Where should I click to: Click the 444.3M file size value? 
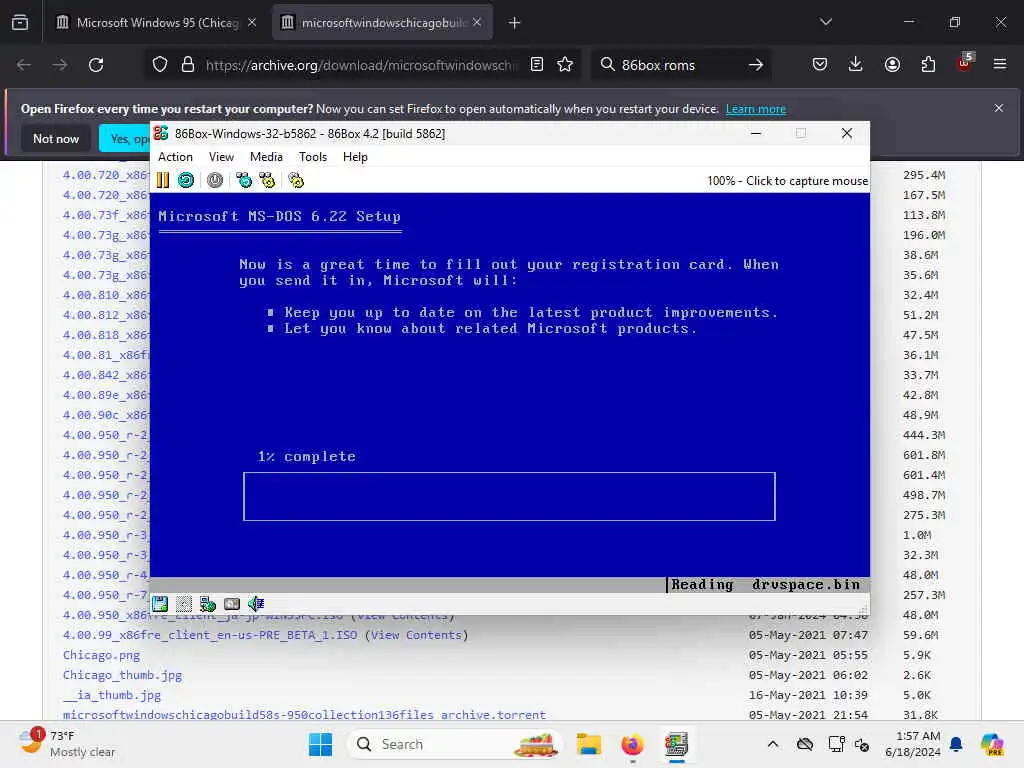pos(924,435)
